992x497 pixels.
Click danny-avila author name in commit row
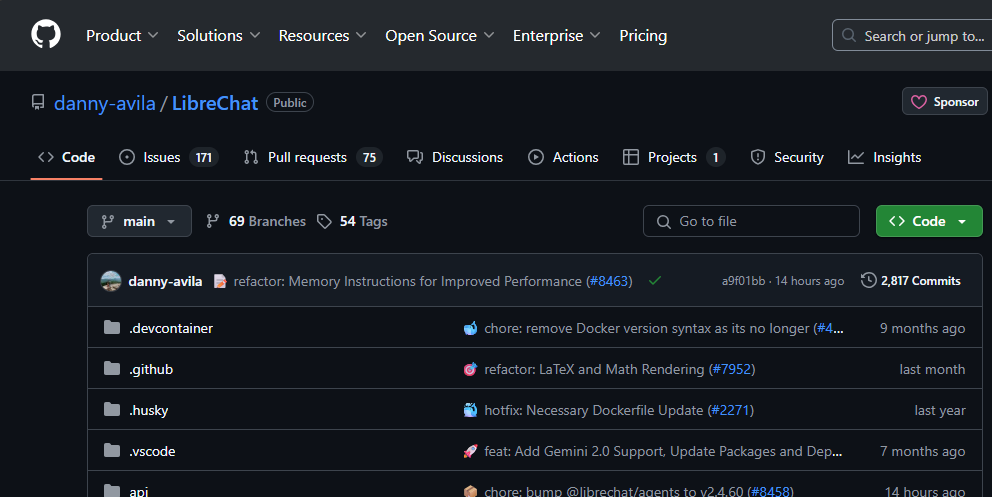pos(165,281)
